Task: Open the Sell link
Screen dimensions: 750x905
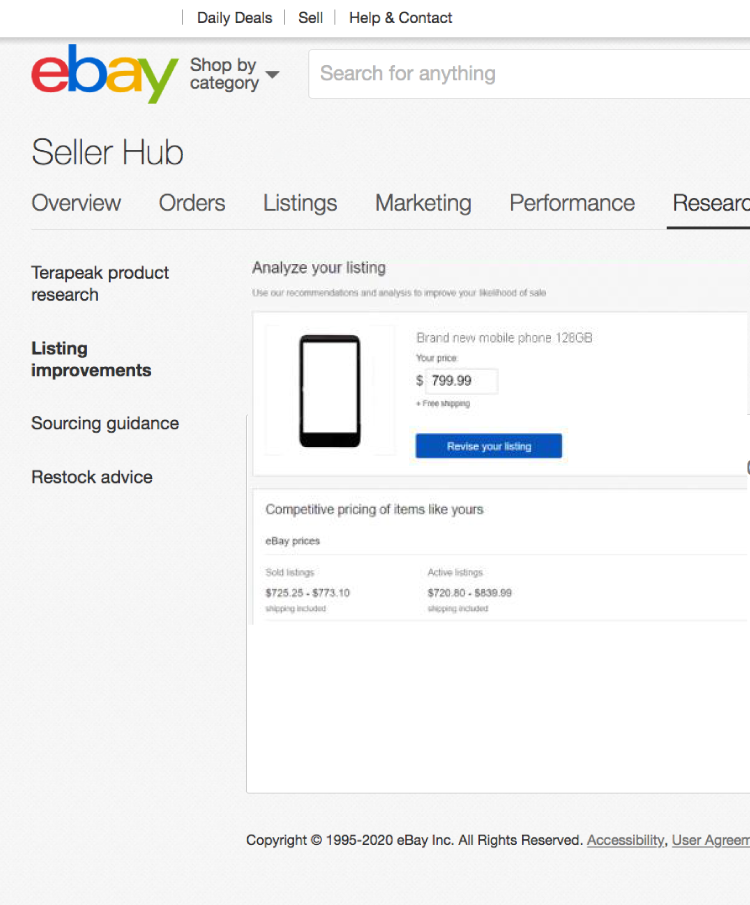Action: tap(310, 18)
